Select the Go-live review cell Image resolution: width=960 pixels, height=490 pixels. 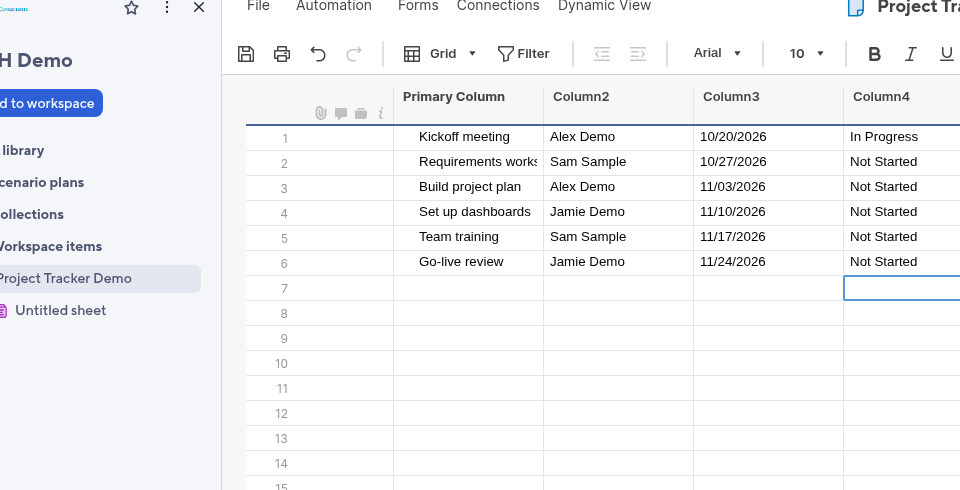tap(468, 263)
